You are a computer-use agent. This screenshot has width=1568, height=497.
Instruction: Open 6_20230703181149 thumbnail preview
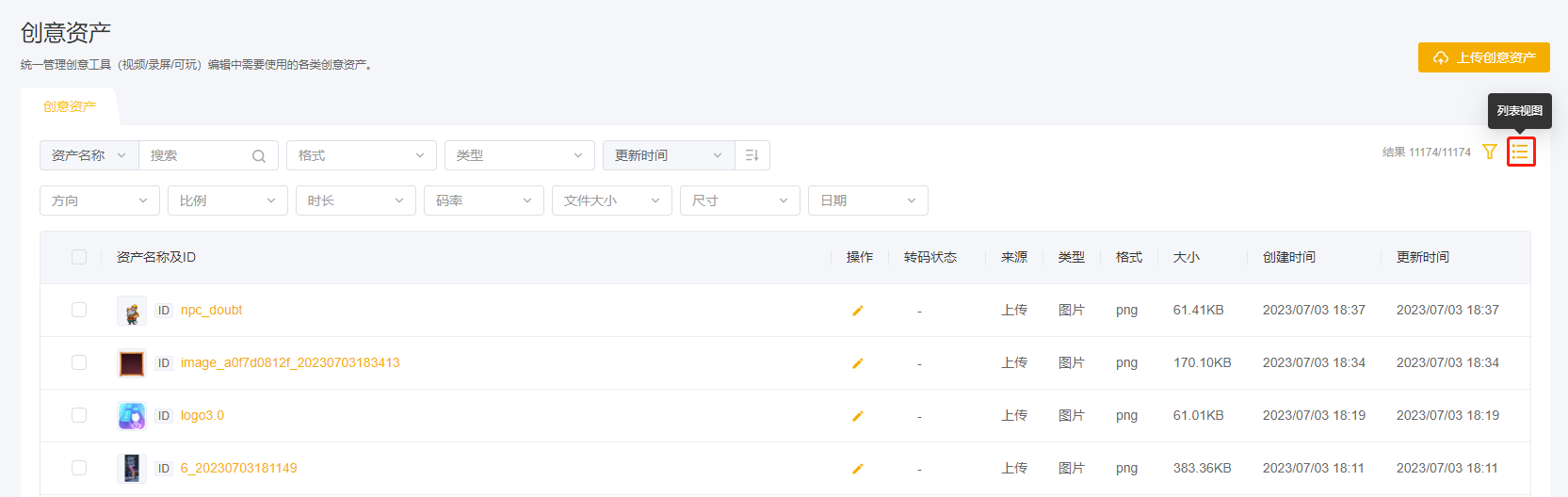[132, 469]
